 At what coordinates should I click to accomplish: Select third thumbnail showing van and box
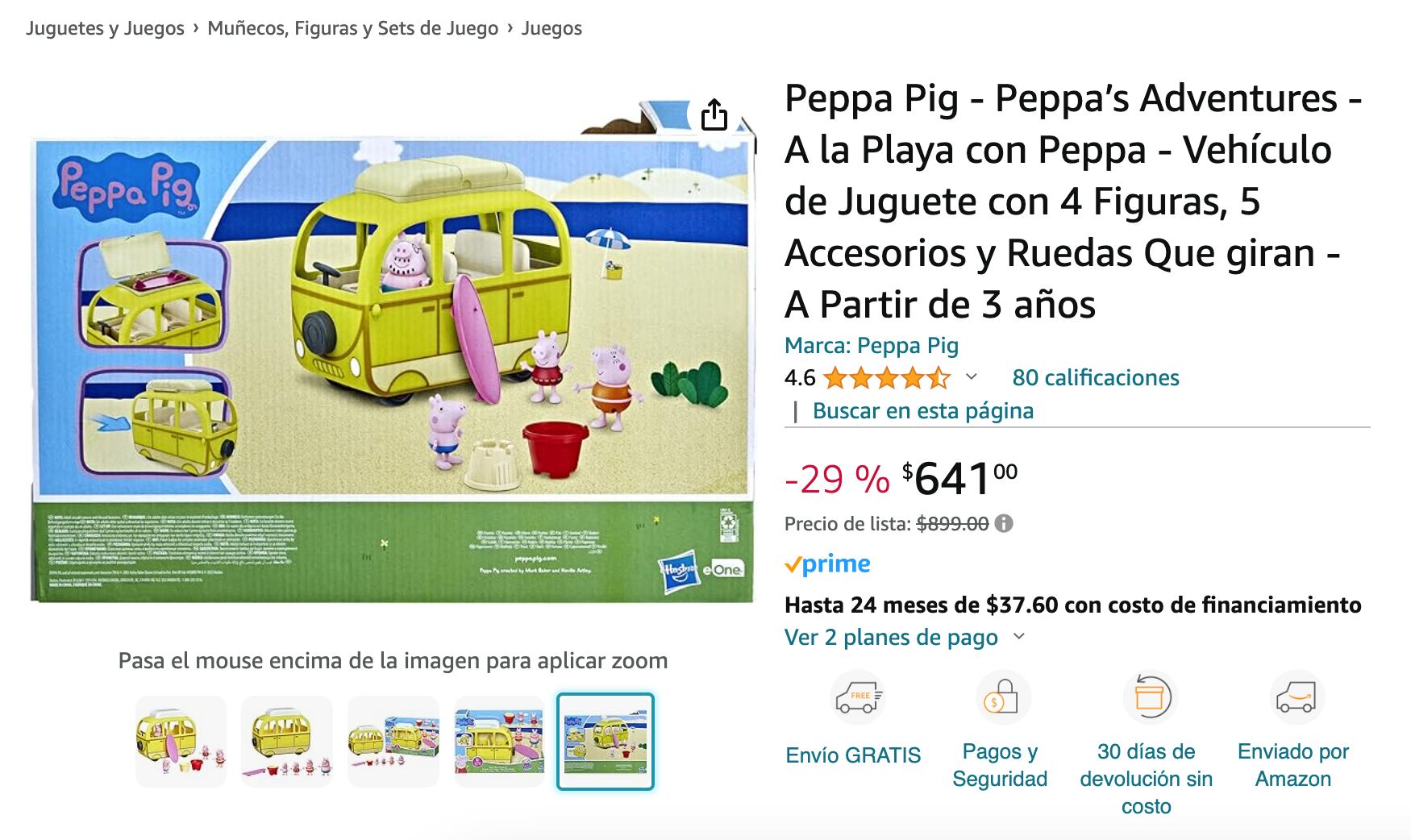[x=393, y=742]
